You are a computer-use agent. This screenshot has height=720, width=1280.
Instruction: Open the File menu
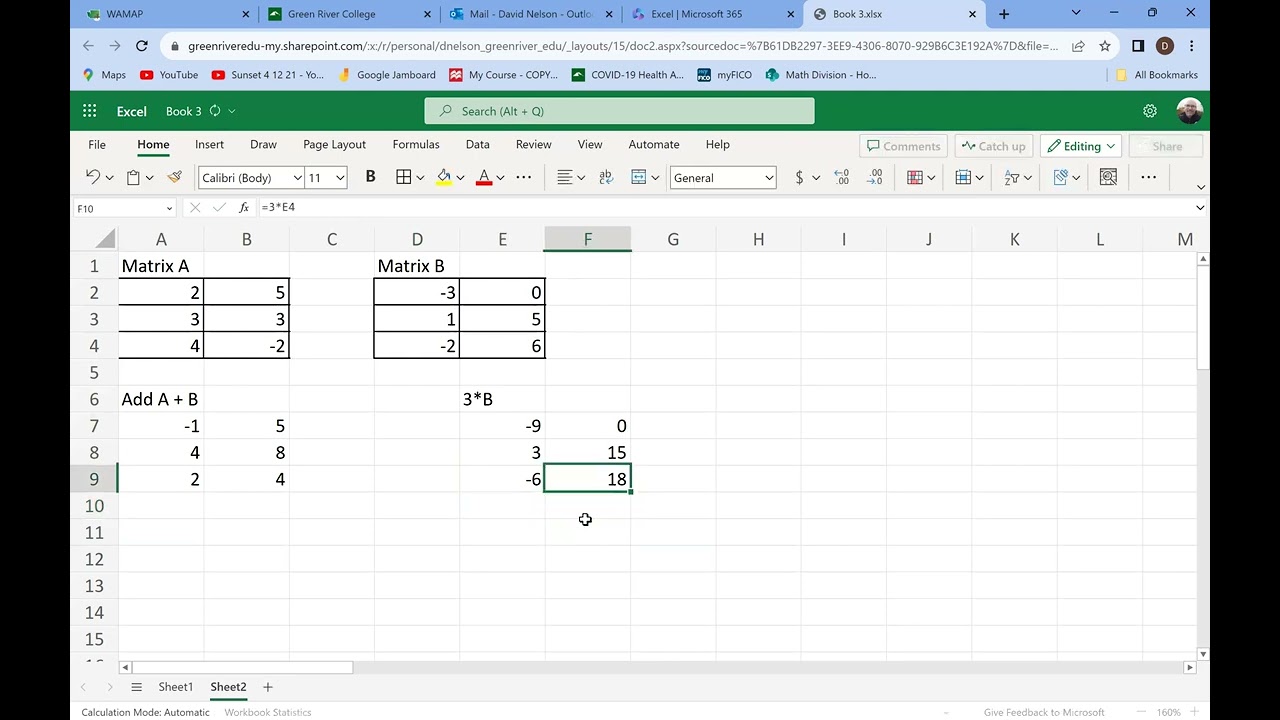pyautogui.click(x=97, y=144)
